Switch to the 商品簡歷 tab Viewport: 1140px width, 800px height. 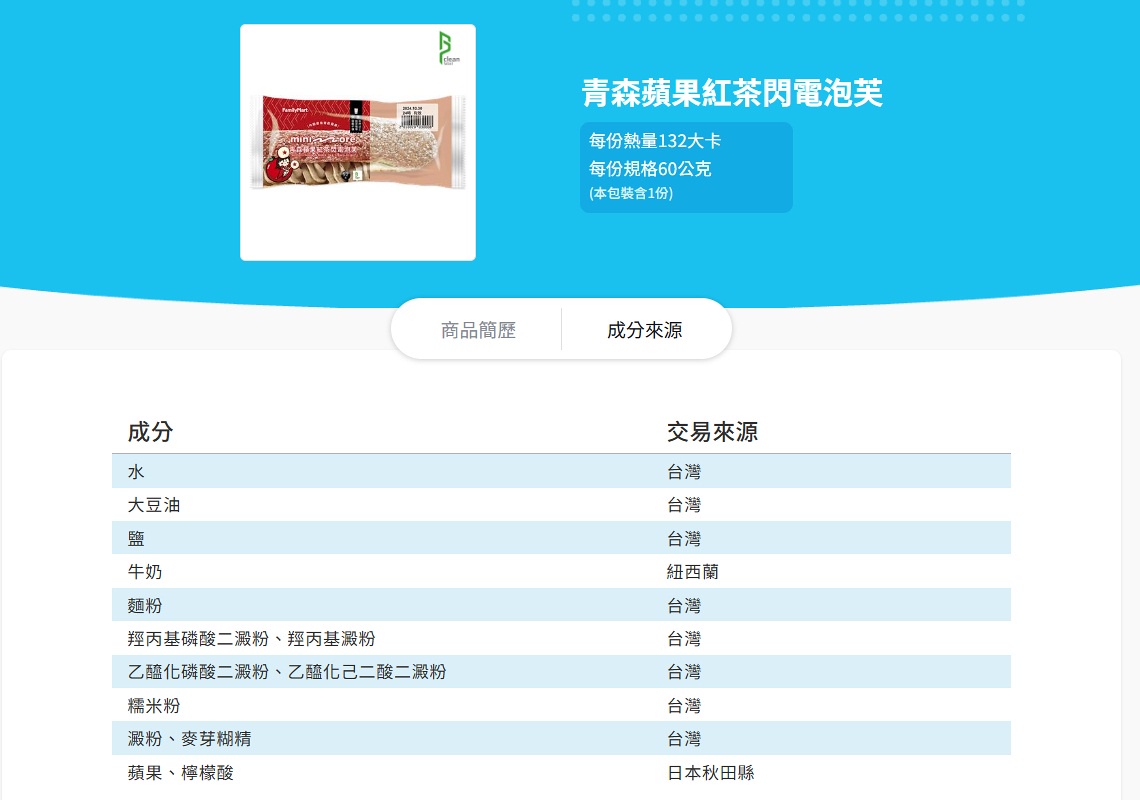[478, 330]
